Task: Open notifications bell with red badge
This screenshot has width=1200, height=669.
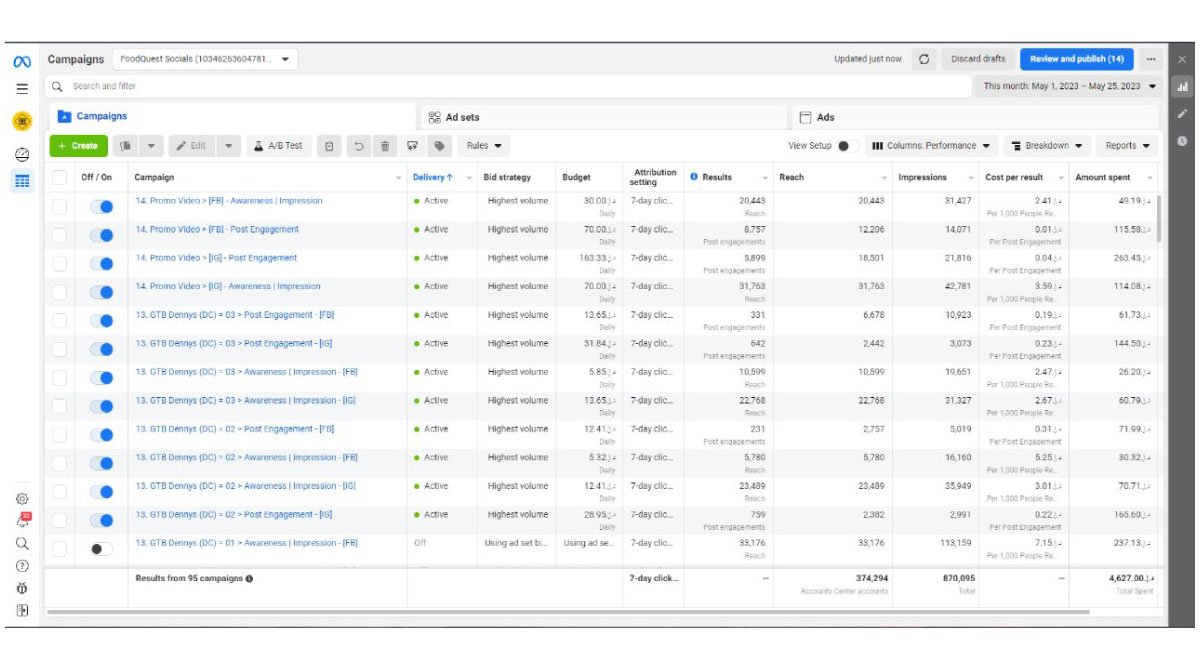Action: pyautogui.click(x=23, y=520)
